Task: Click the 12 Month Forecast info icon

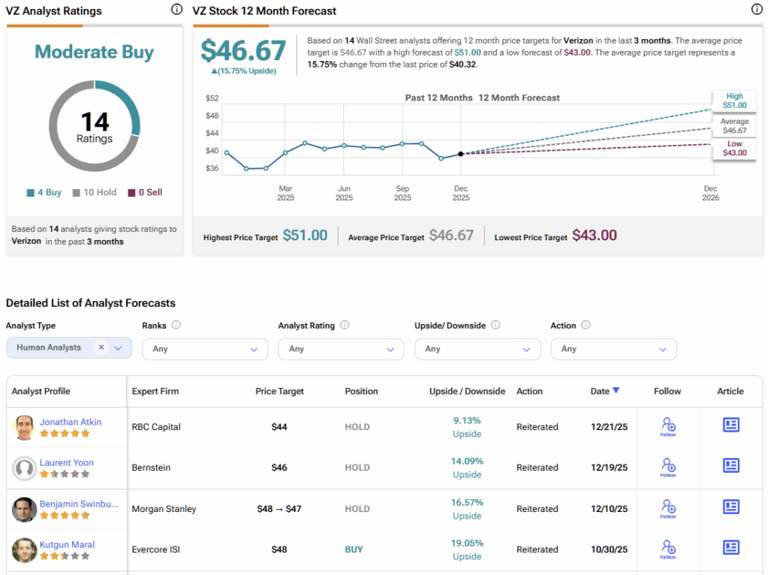Action: [x=756, y=10]
